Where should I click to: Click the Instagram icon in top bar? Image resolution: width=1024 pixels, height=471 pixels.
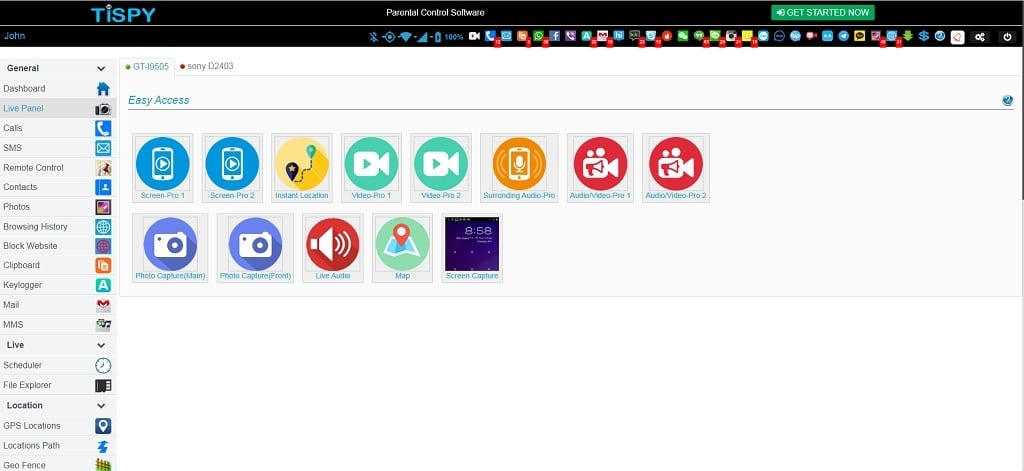point(731,36)
